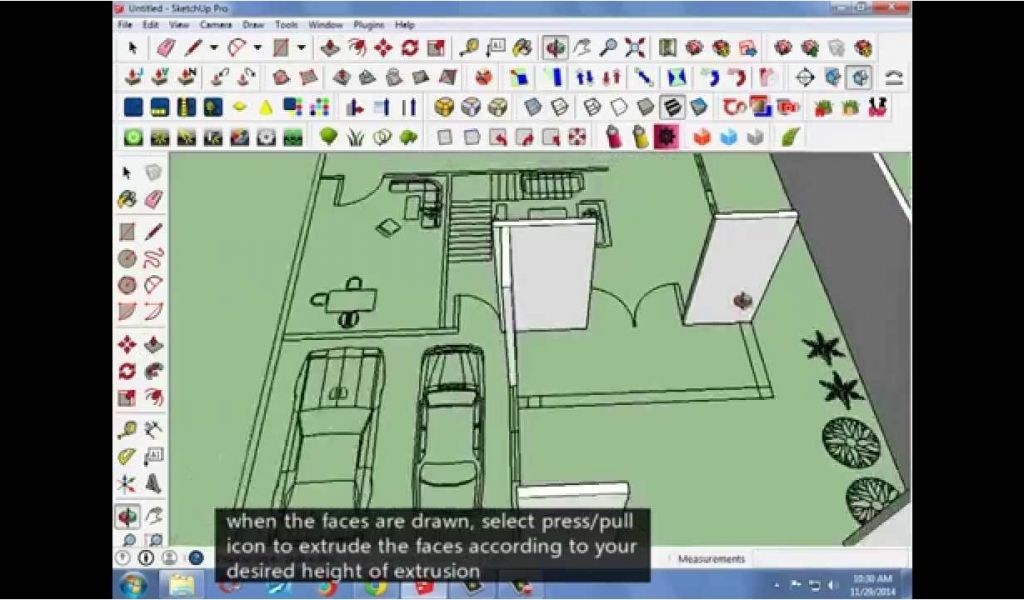This screenshot has height=600, width=1024.
Task: Toggle the Shaded With Textures style button
Action: pos(672,107)
